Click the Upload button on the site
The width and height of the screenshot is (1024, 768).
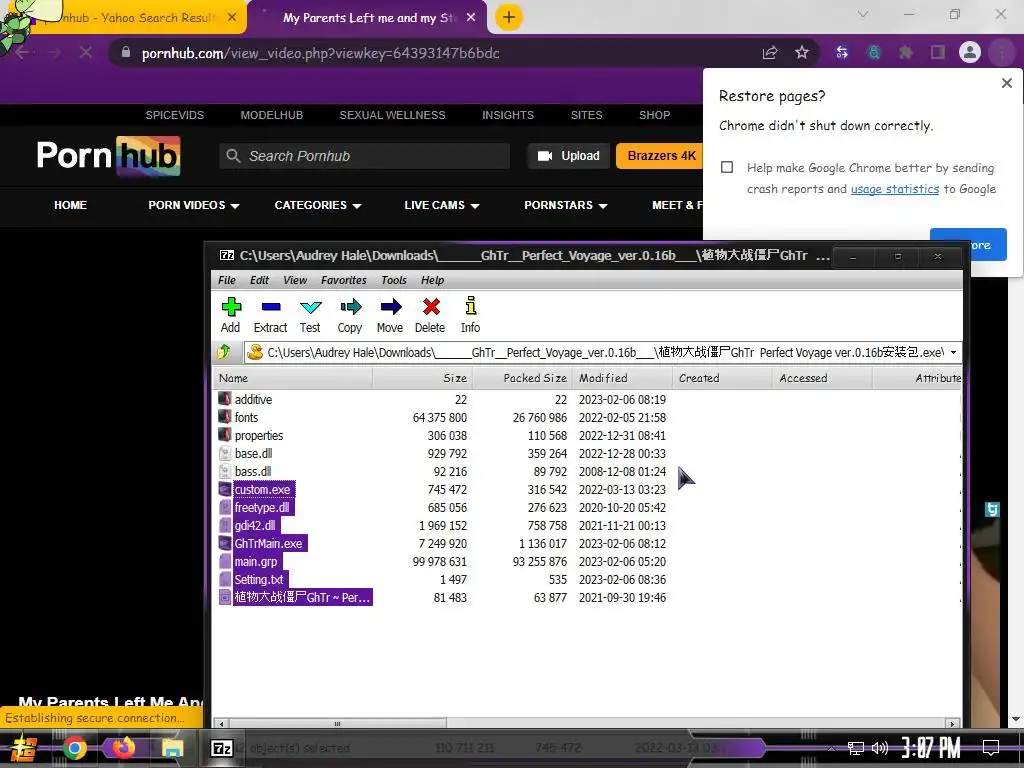click(569, 155)
